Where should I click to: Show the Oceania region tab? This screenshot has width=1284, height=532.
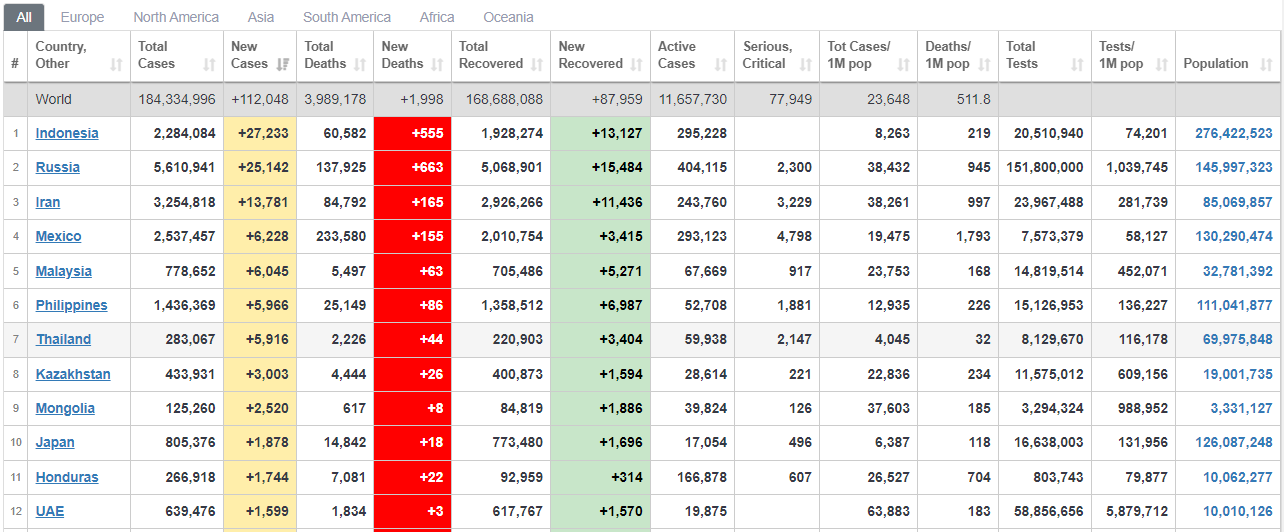(x=508, y=17)
